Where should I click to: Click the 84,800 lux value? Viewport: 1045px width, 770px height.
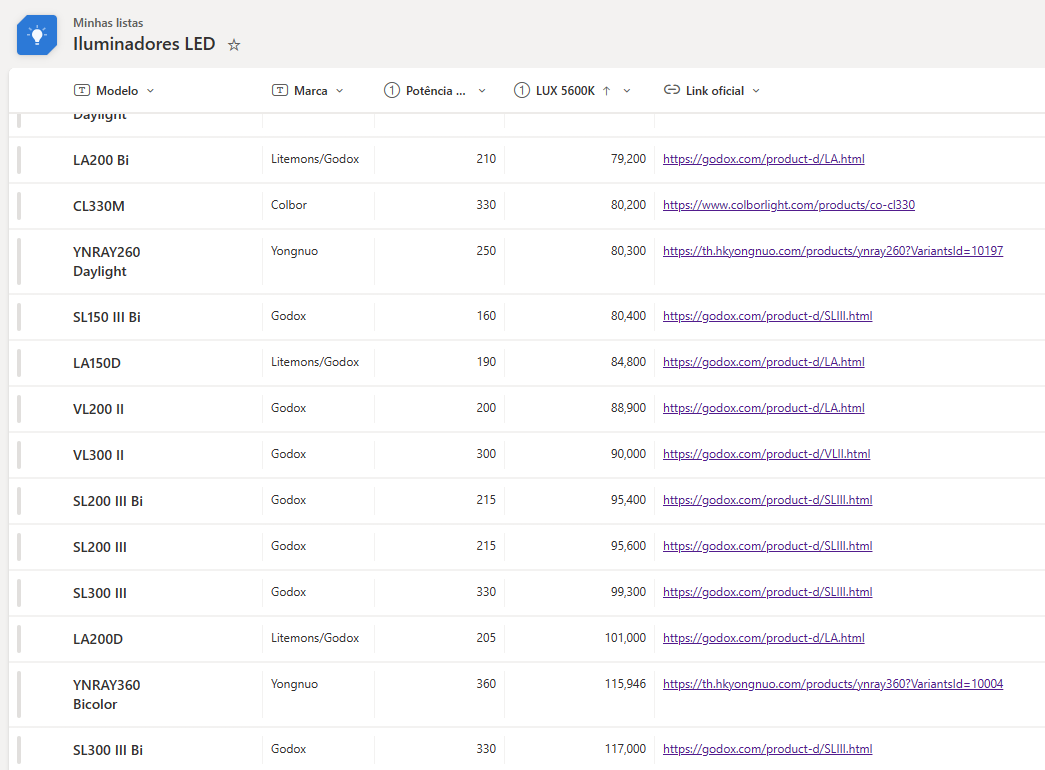click(628, 361)
